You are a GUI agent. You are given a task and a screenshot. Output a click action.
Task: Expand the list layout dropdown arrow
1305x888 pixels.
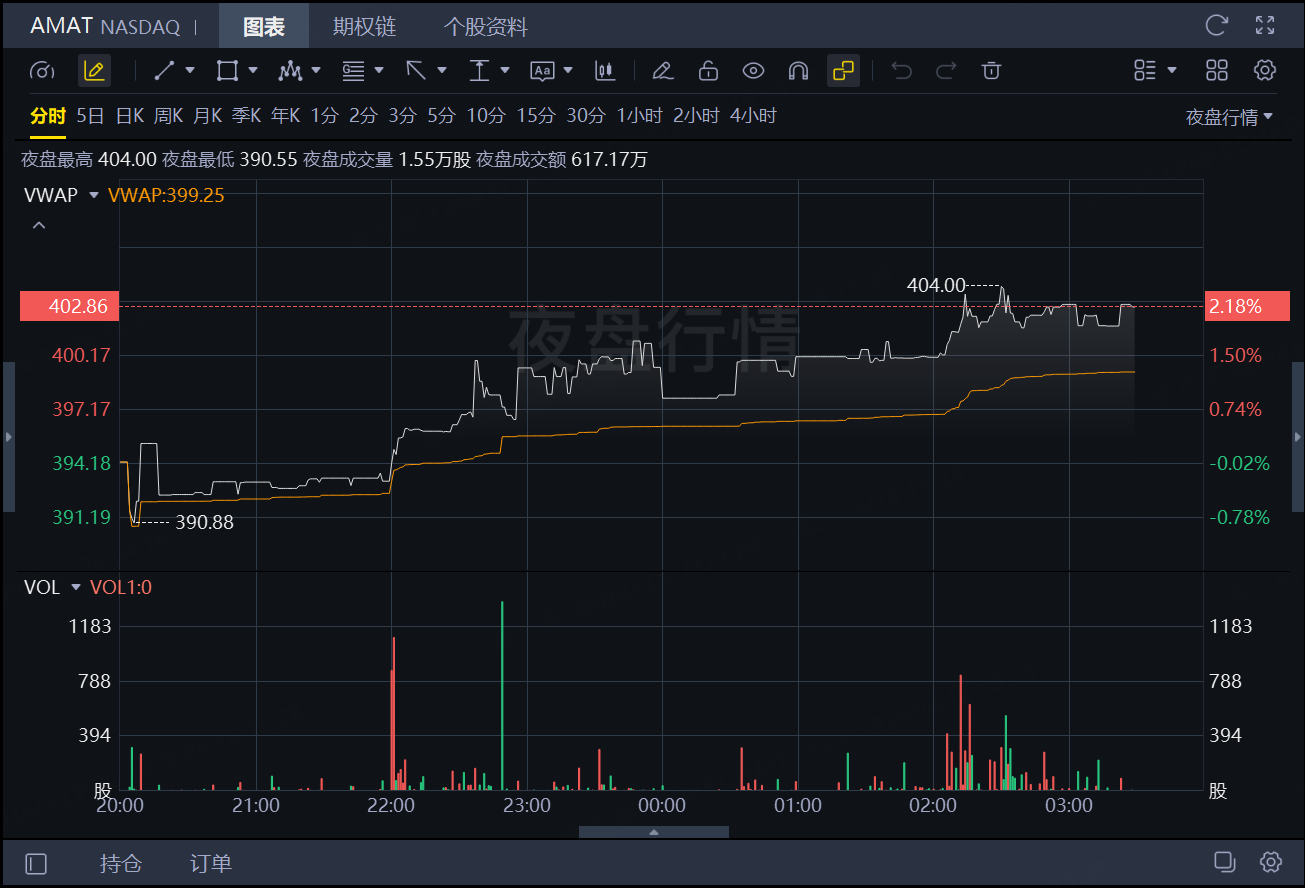click(1172, 70)
